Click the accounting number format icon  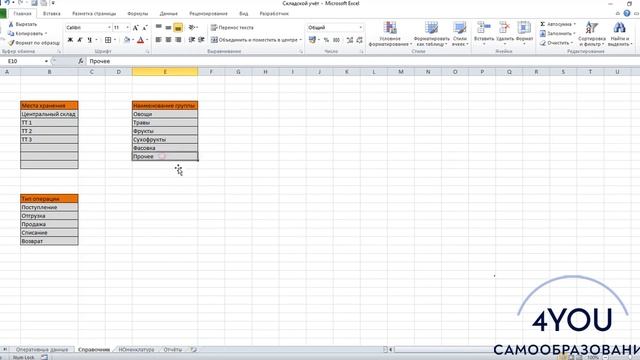point(312,40)
